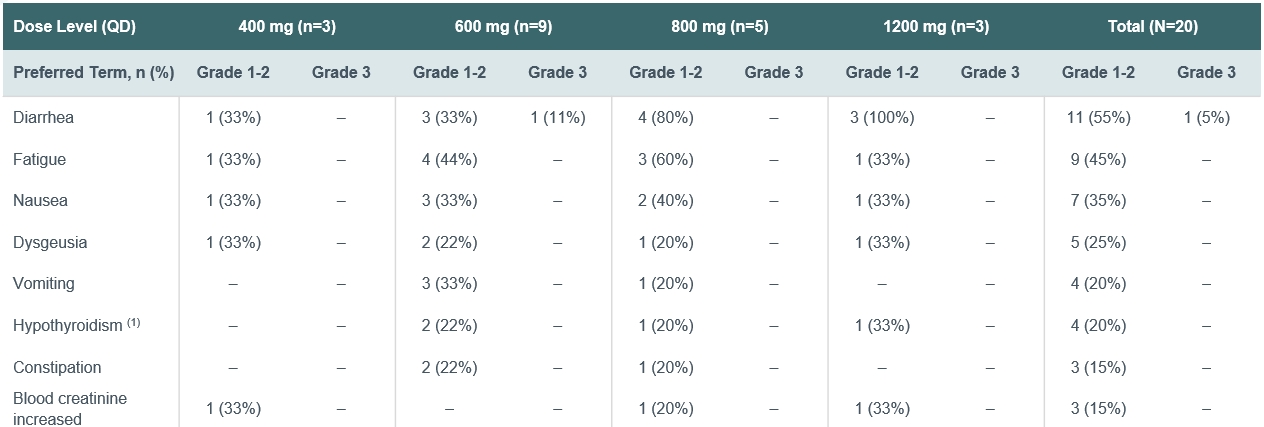Click the Constipation row label
Image resolution: width=1264 pixels, height=427 pixels.
tap(57, 367)
